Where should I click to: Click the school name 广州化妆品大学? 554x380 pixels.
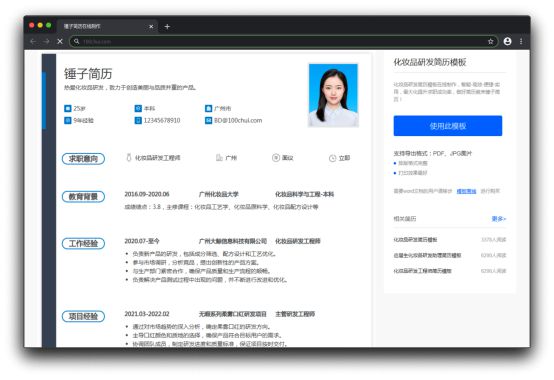219,194
